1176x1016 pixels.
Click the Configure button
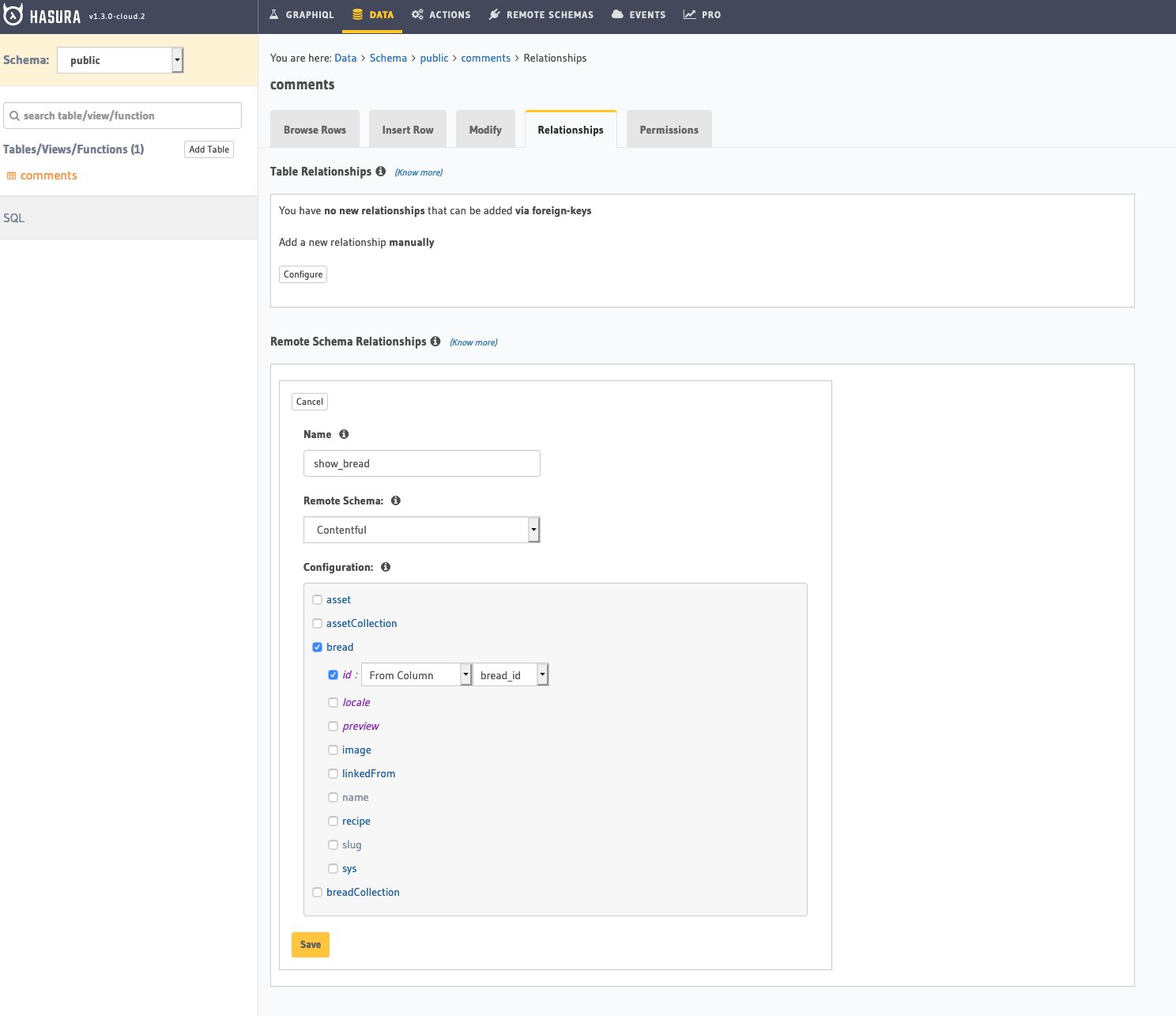[303, 274]
